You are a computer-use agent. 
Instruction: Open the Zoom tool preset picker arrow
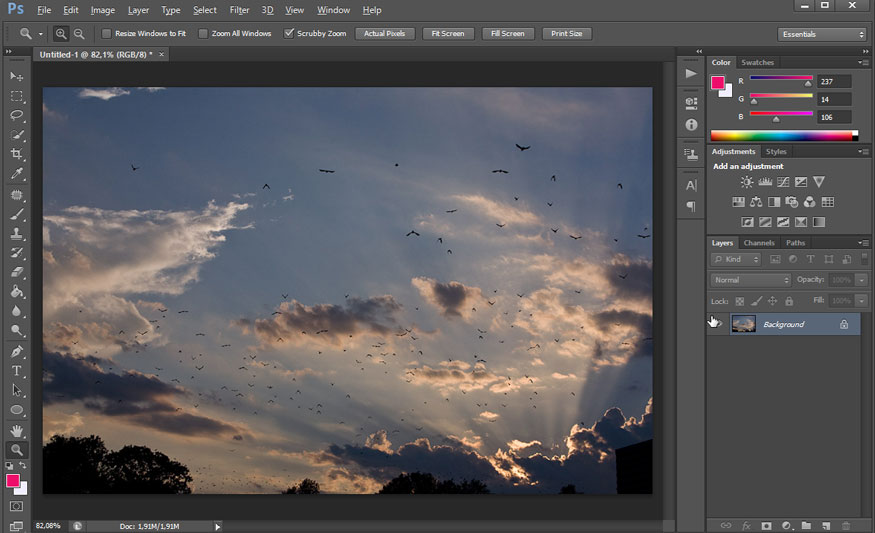[x=41, y=34]
